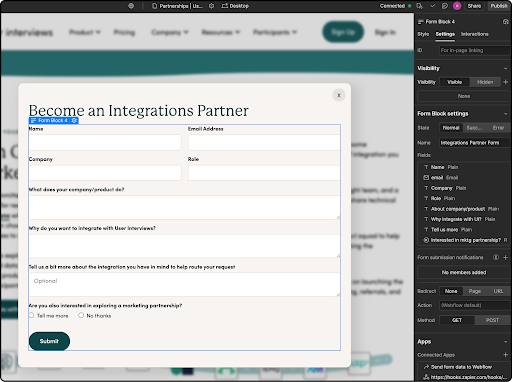Click the Action input field (Webflow default)
512x382 pixels.
(x=474, y=305)
